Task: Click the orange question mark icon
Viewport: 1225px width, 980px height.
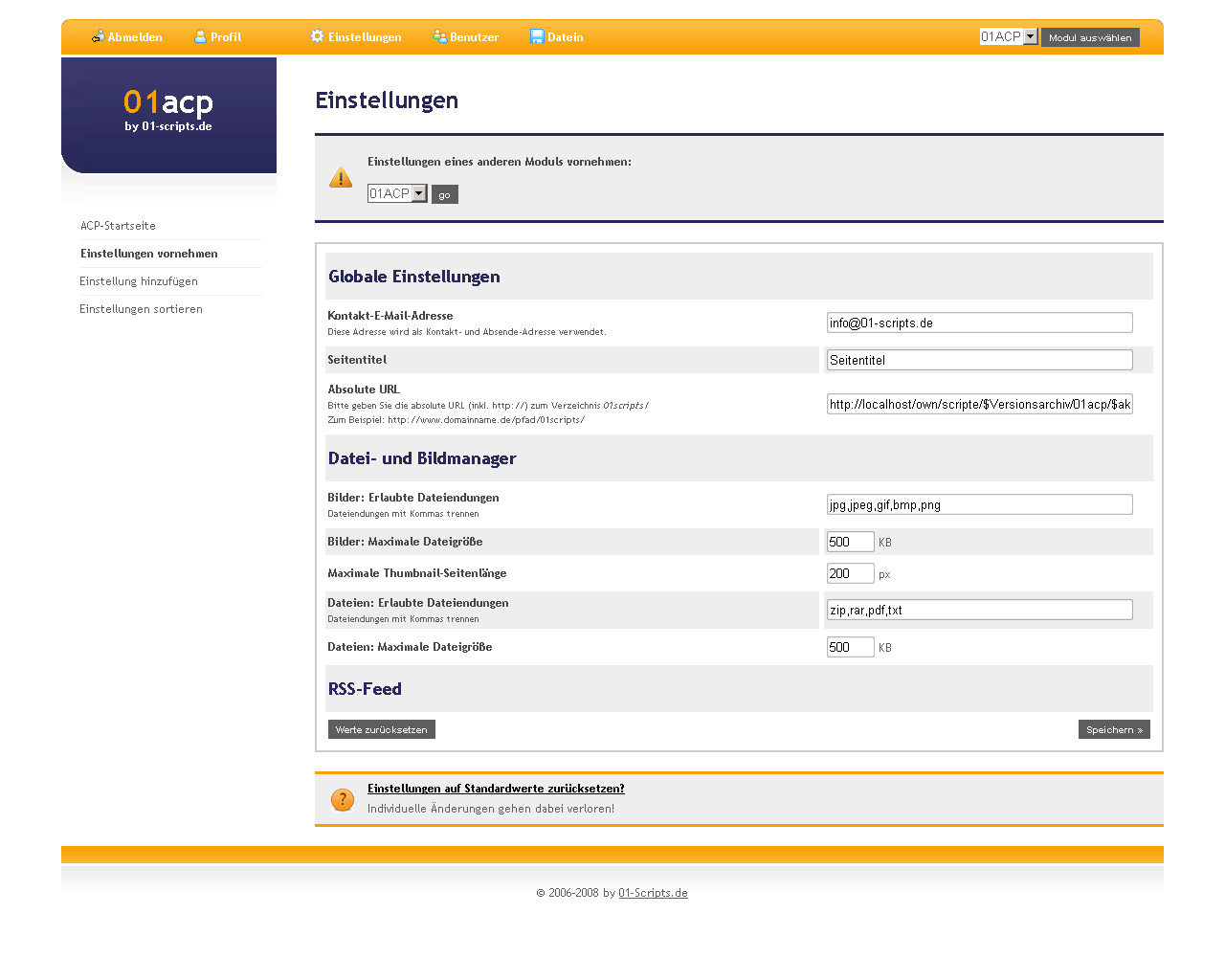Action: click(x=342, y=799)
